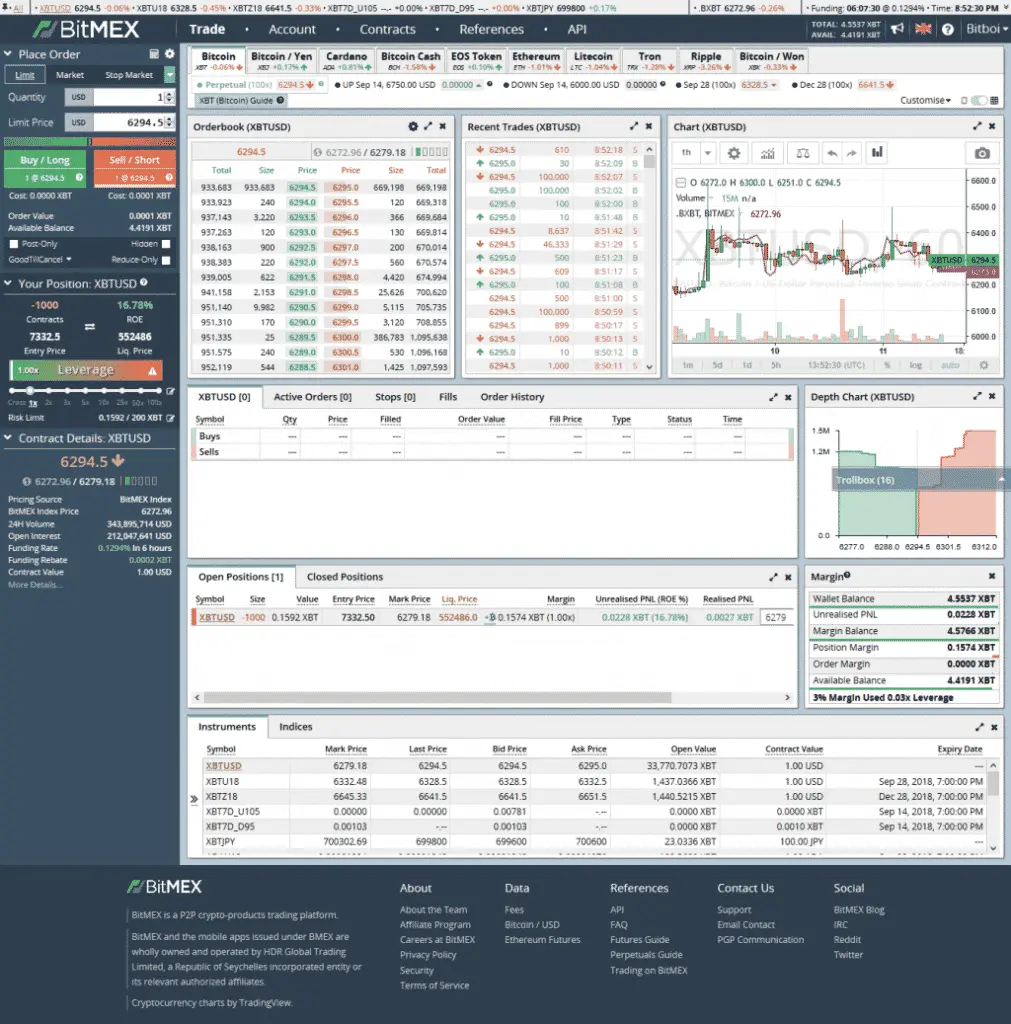Click the British flag language icon
Viewport: 1011px width, 1024px height.
pos(924,29)
